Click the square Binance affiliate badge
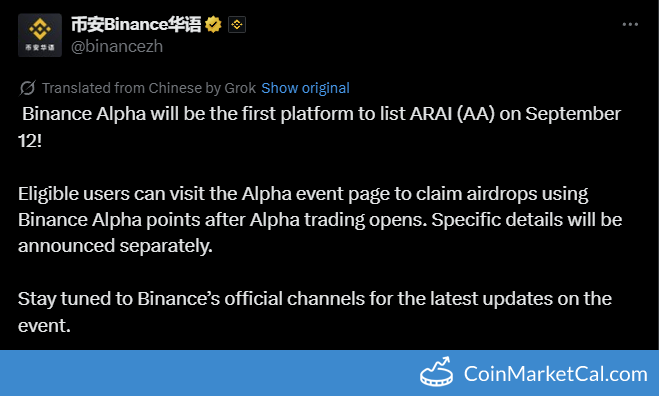The width and height of the screenshot is (659, 396). click(237, 25)
